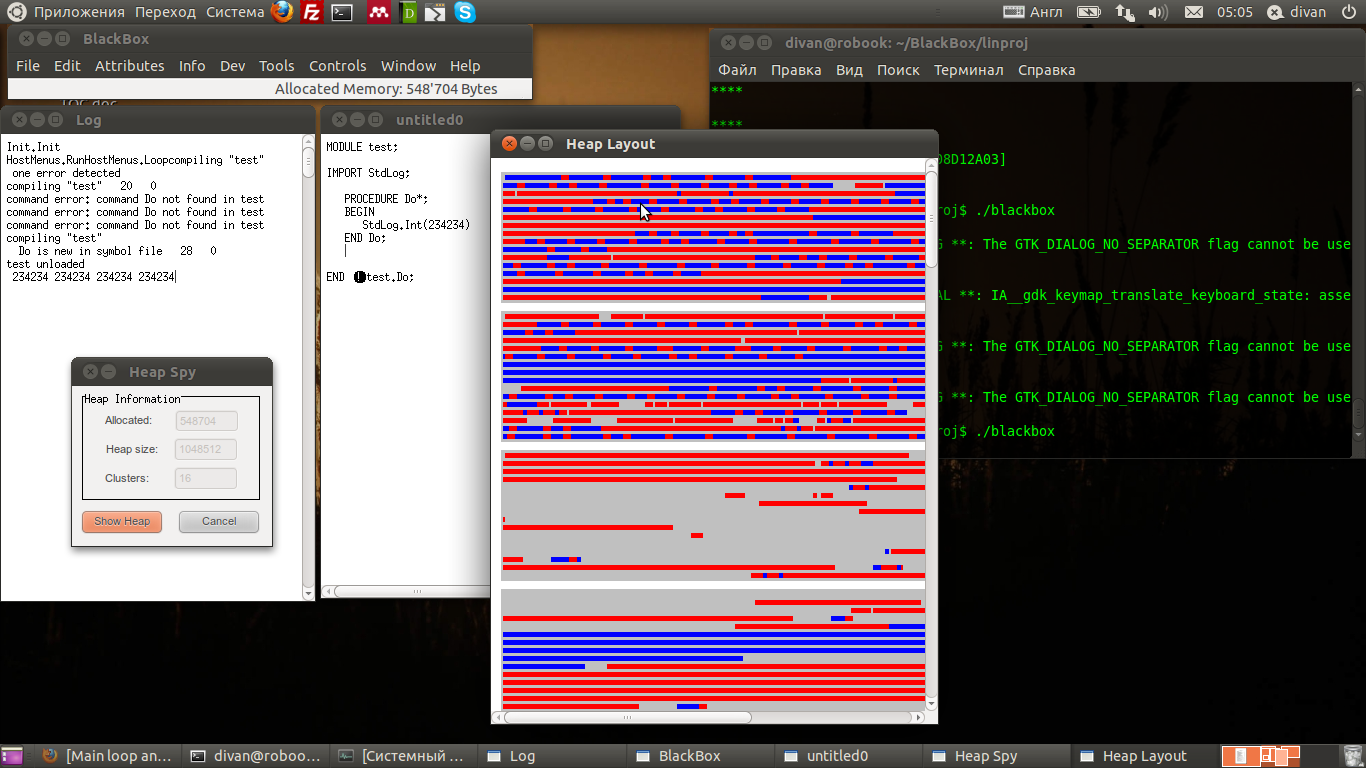This screenshot has width=1366, height=768.
Task: Open FileZilla from the top panel
Action: (x=312, y=12)
